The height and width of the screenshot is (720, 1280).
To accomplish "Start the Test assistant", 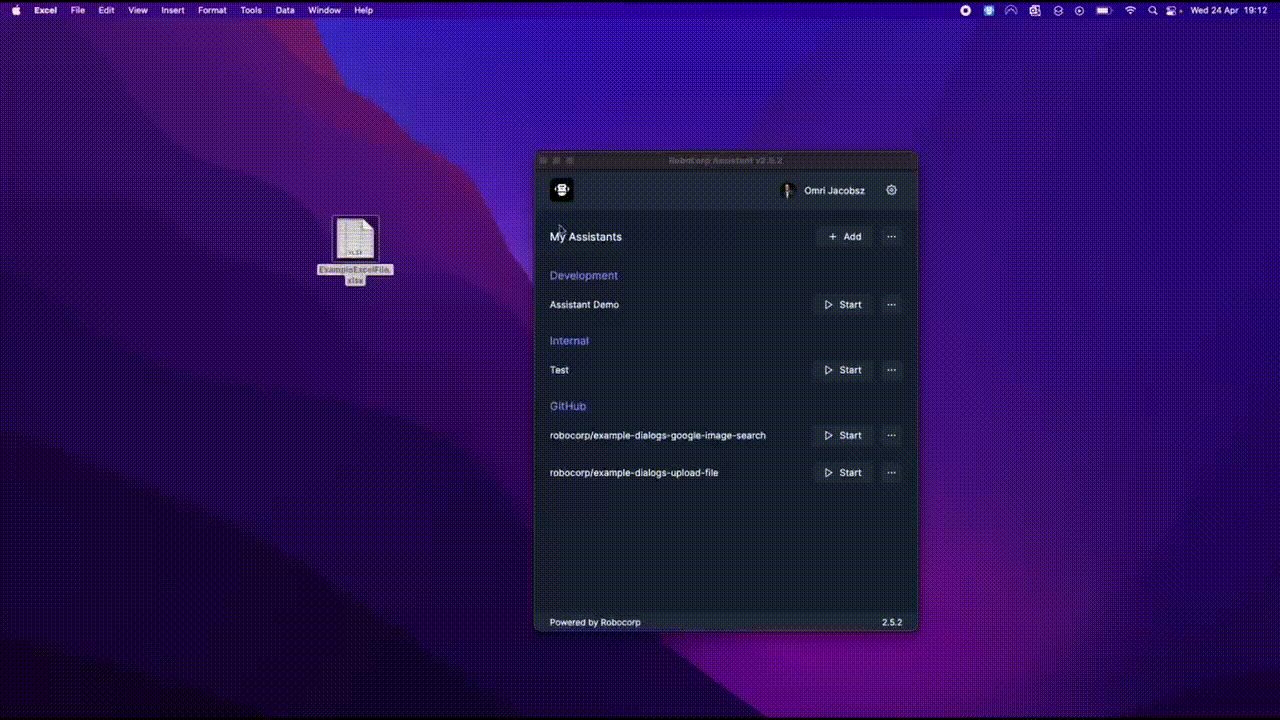I will click(842, 370).
